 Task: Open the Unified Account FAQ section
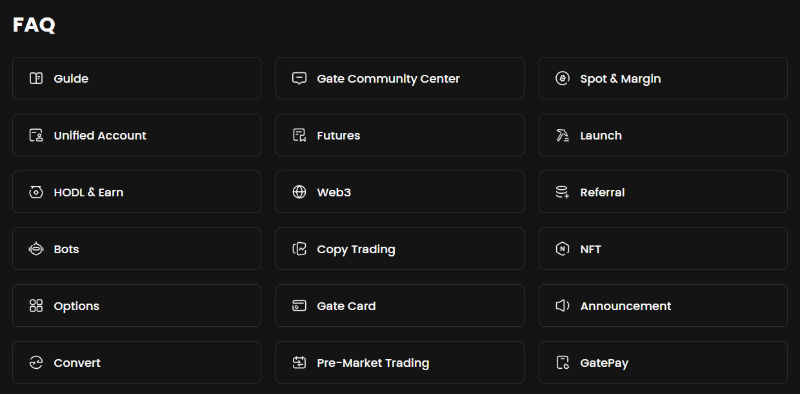point(137,135)
